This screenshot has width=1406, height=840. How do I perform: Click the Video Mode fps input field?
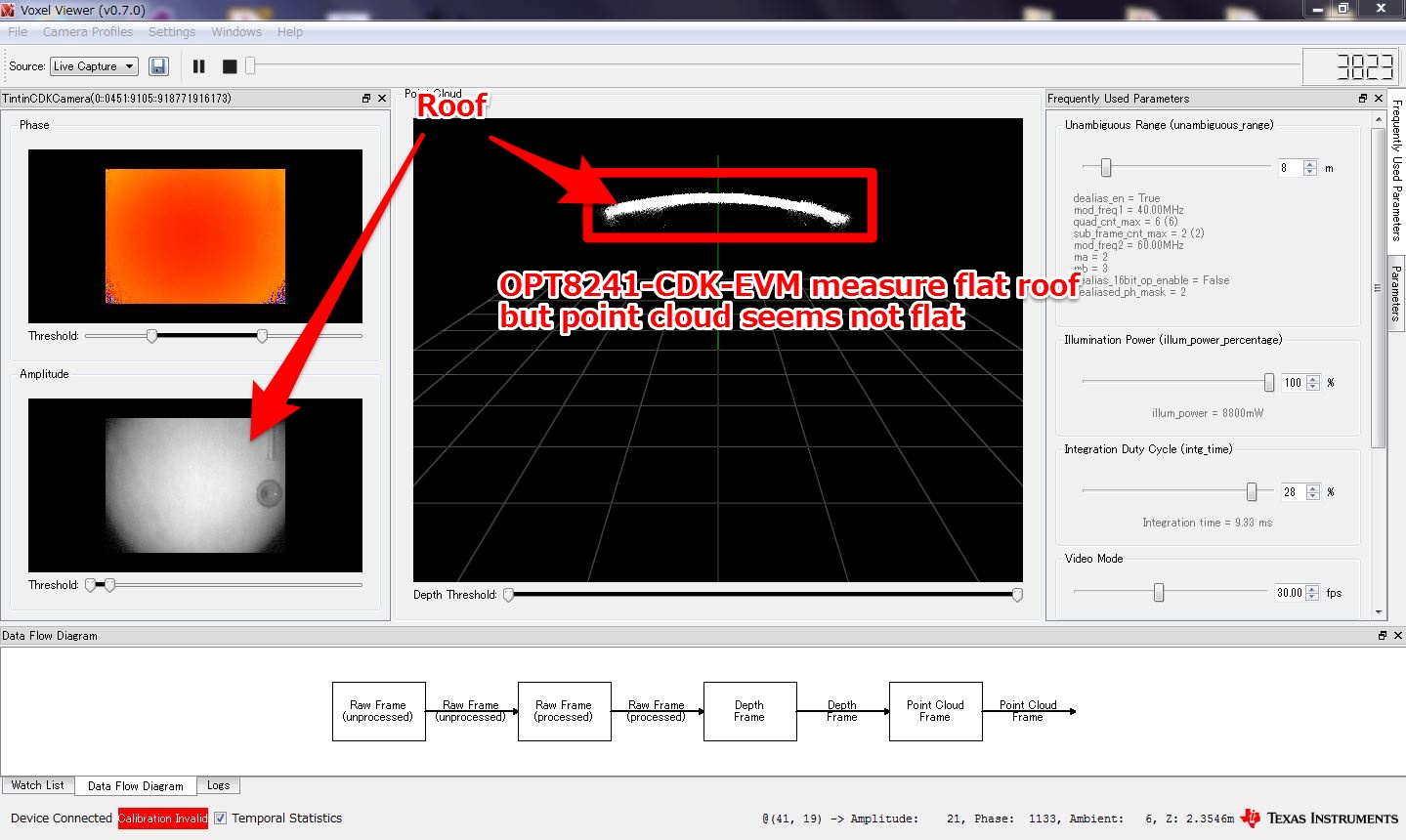(x=1290, y=593)
